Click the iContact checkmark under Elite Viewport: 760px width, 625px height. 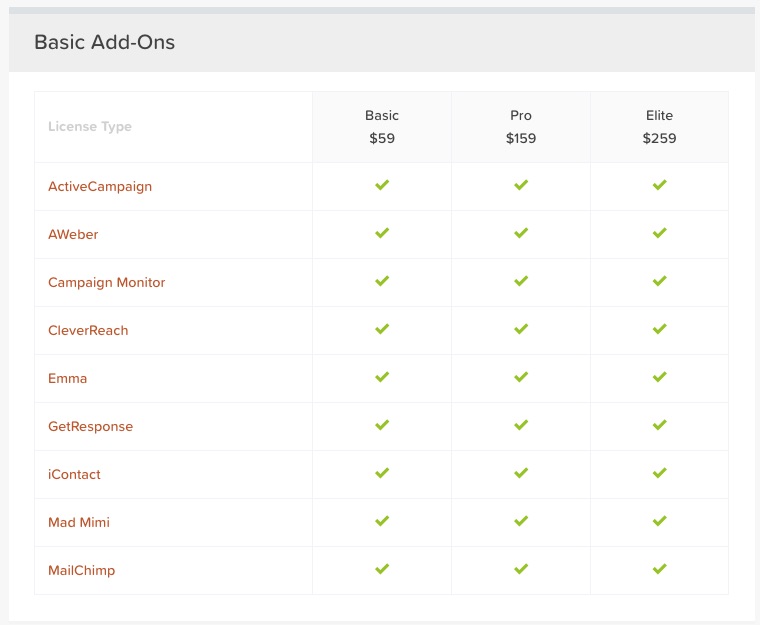660,473
